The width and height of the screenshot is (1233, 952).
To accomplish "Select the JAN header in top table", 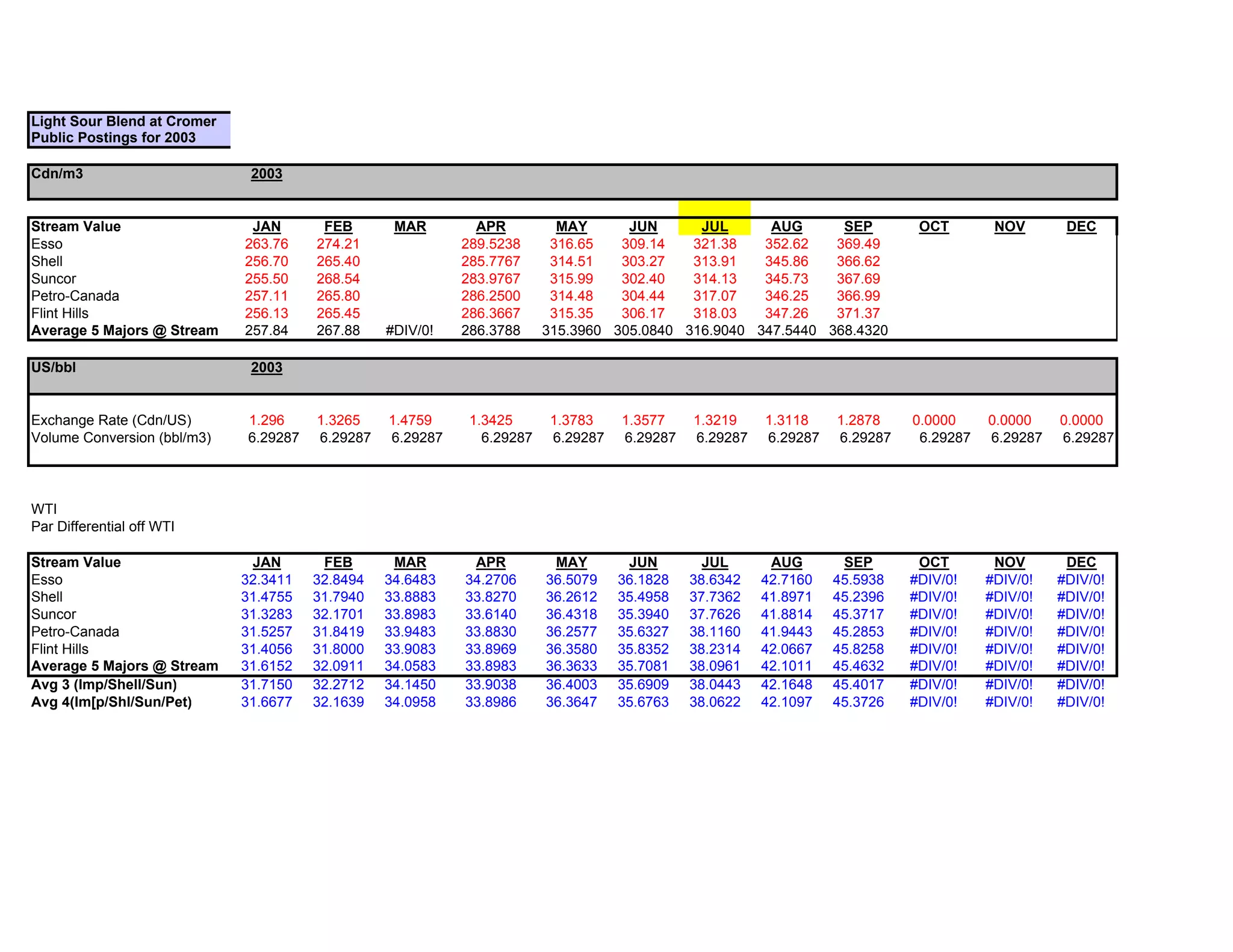I will tap(266, 227).
